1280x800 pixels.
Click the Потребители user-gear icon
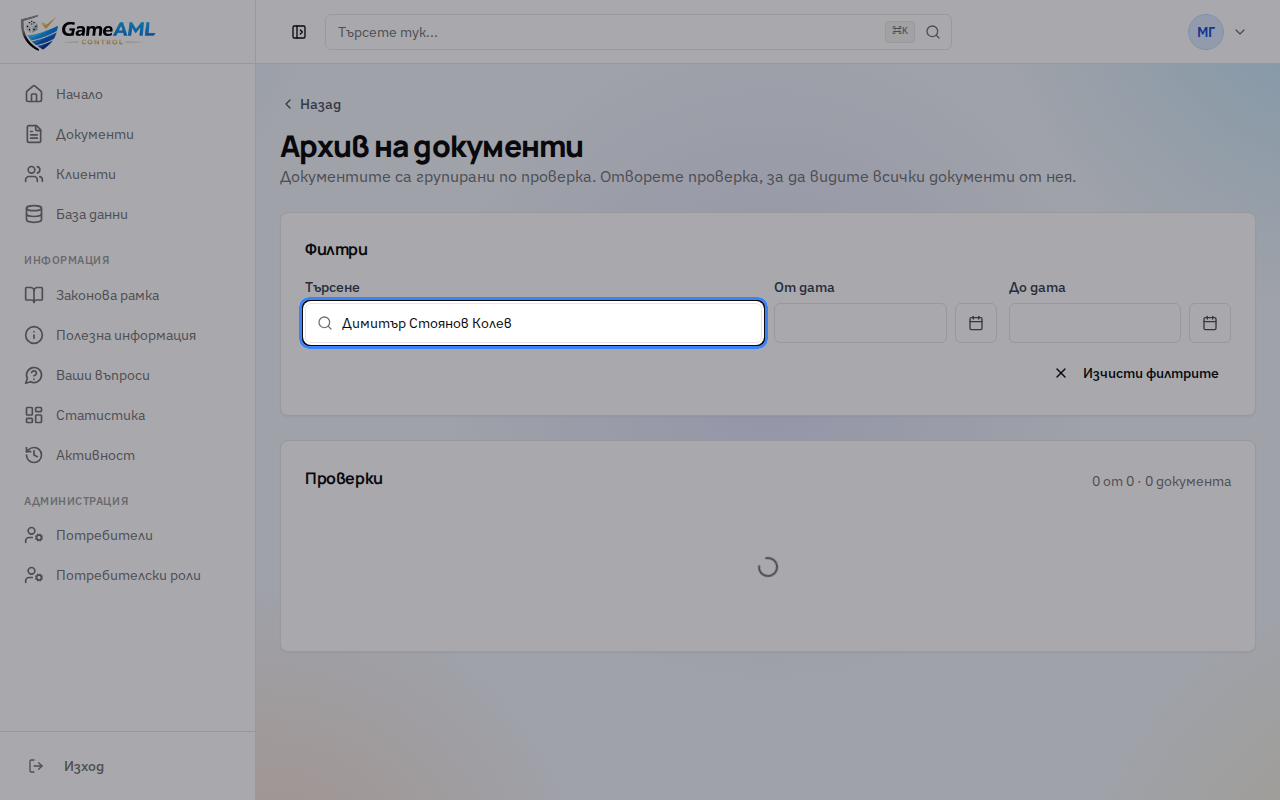(34, 535)
